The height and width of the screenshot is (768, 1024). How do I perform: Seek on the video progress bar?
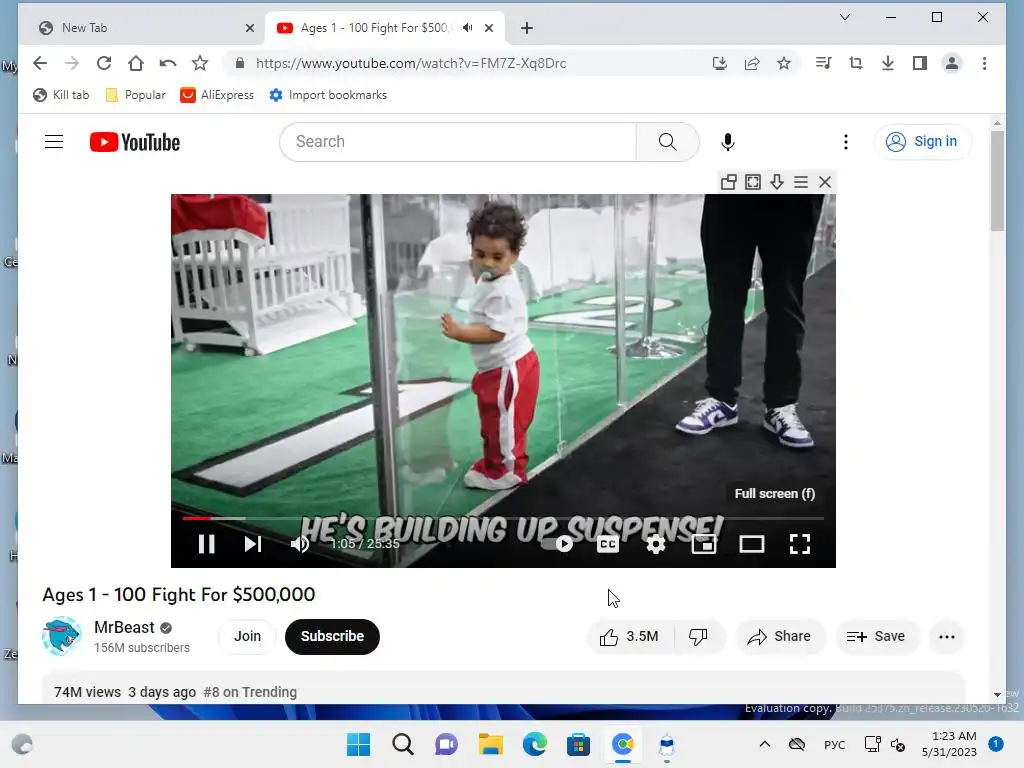(x=503, y=519)
